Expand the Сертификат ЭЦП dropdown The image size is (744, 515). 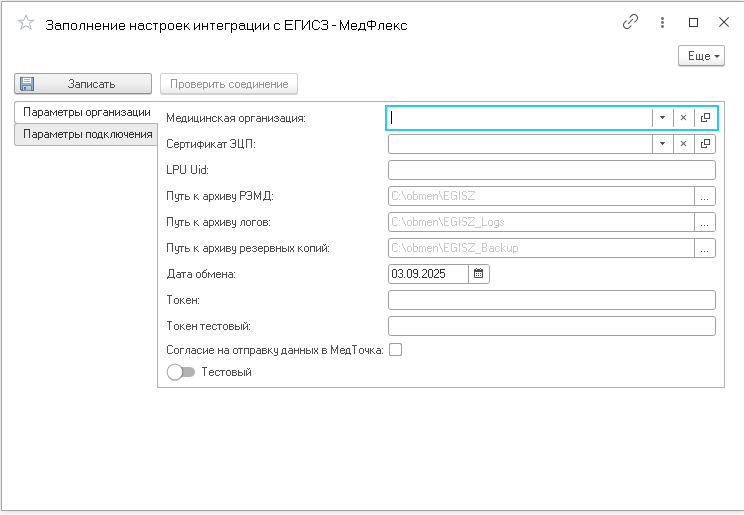coord(662,144)
